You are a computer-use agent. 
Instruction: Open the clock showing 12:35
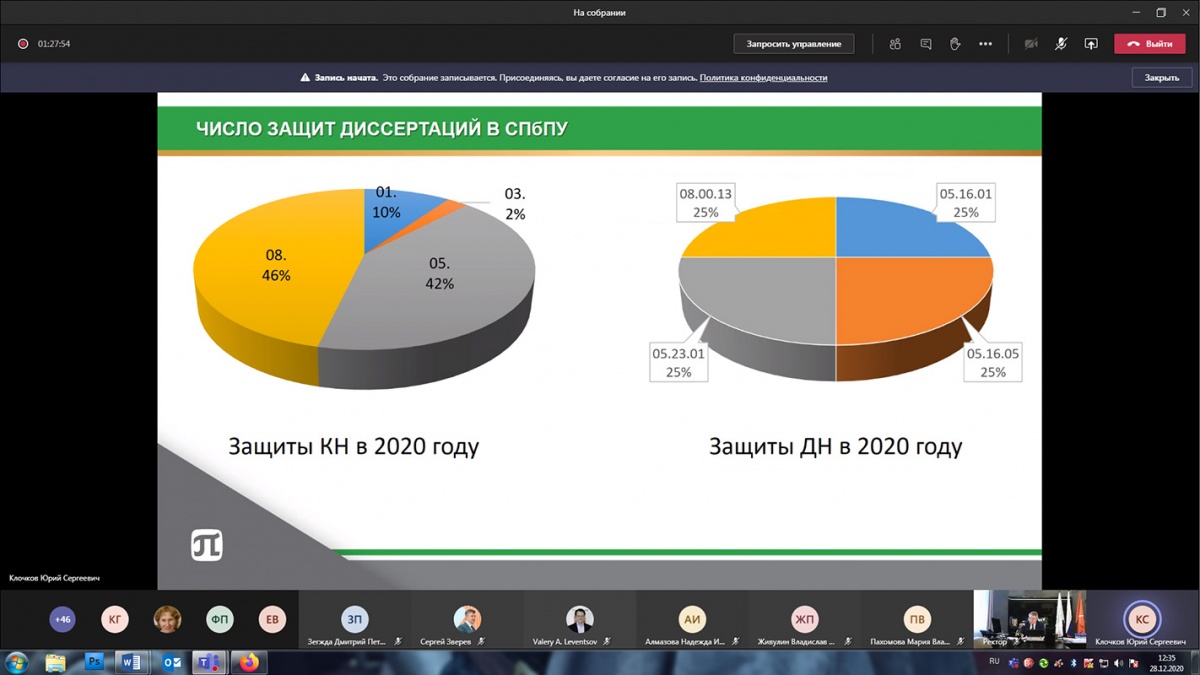[1166, 662]
